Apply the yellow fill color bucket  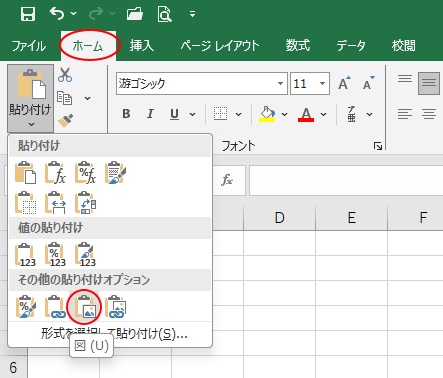(267, 114)
